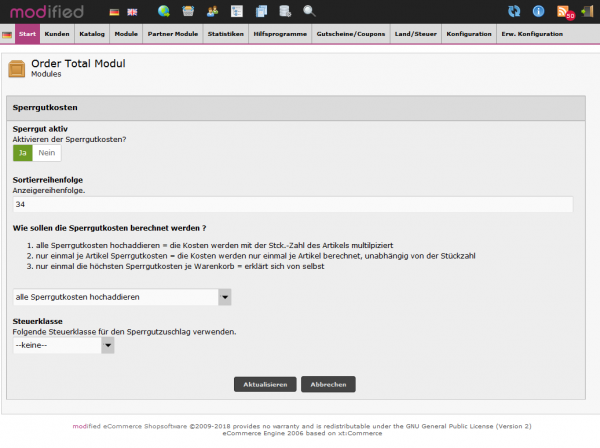Click the Abbrechen button

(x=328, y=384)
